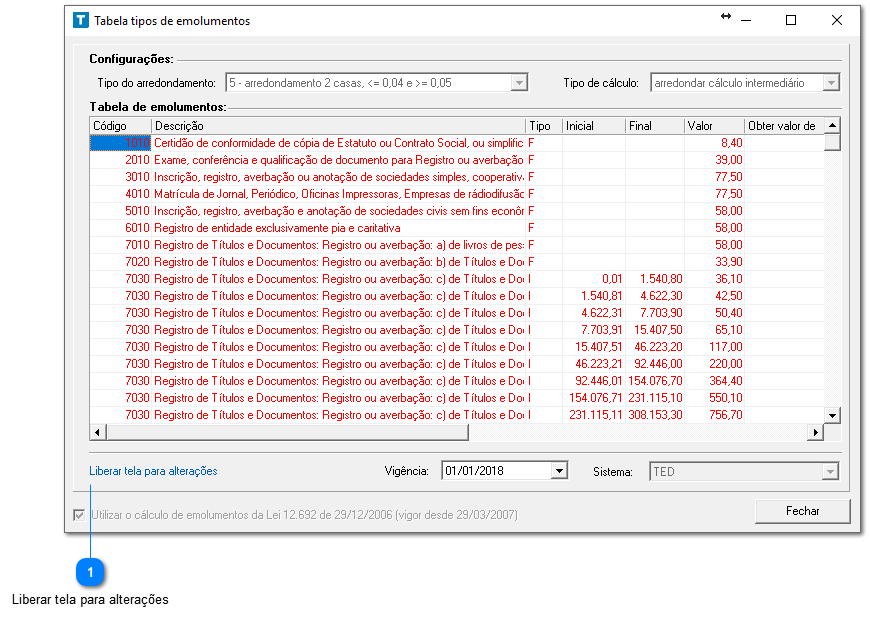Image resolution: width=870 pixels, height=623 pixels.
Task: Click the horizontal scrollbar right arrow
Action: [x=815, y=432]
